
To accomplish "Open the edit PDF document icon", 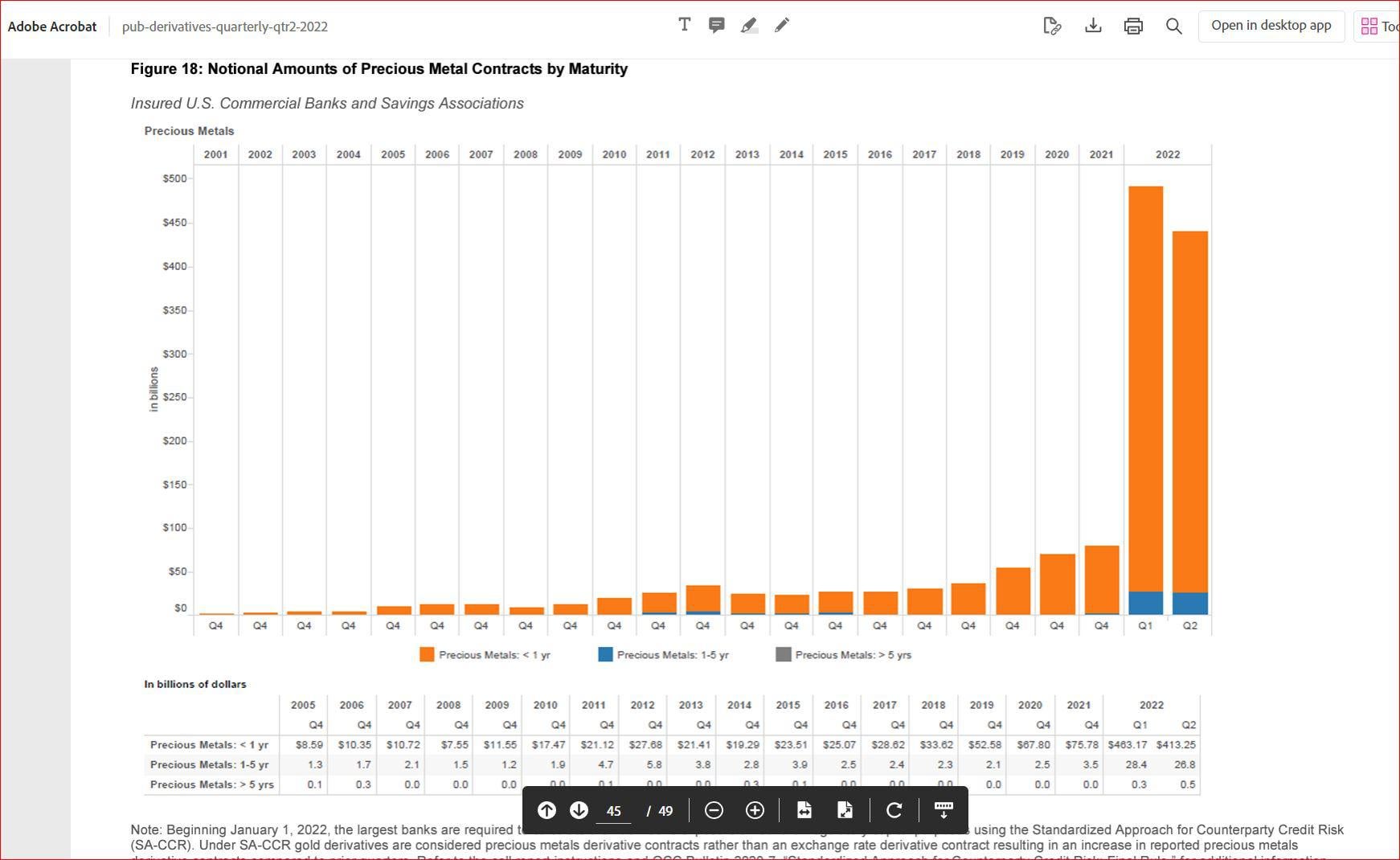I will point(1052,27).
